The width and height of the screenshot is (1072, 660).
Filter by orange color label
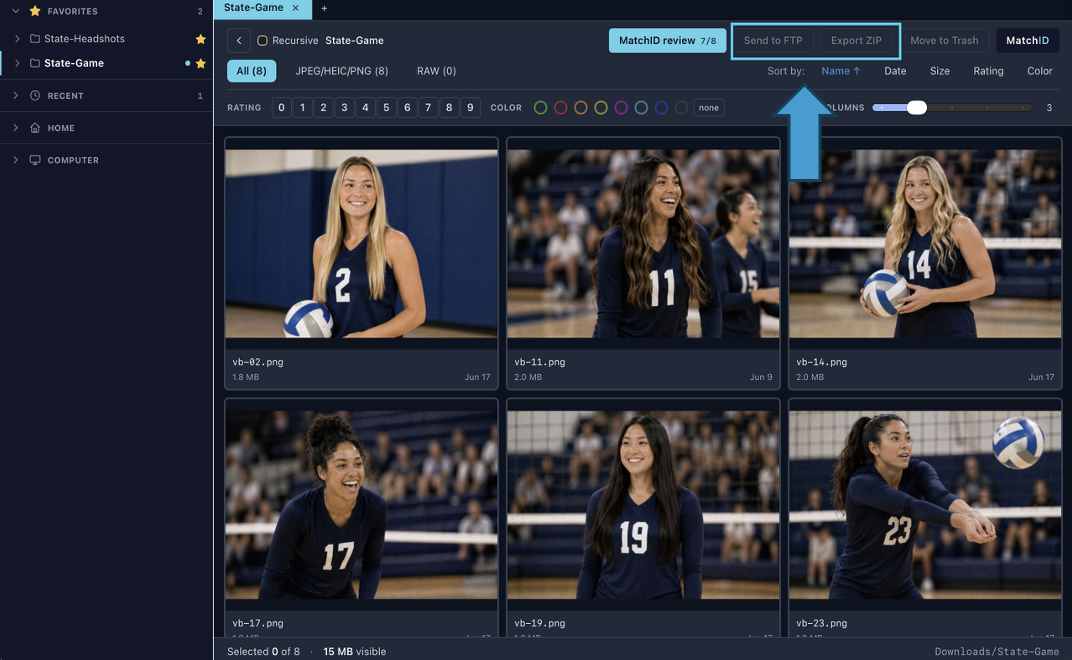580,107
